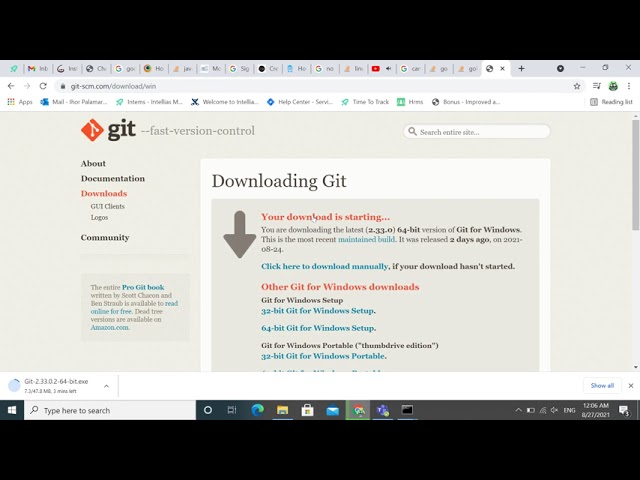This screenshot has width=640, height=480.
Task: Go back using the browser back arrow
Action: pyautogui.click(x=11, y=86)
